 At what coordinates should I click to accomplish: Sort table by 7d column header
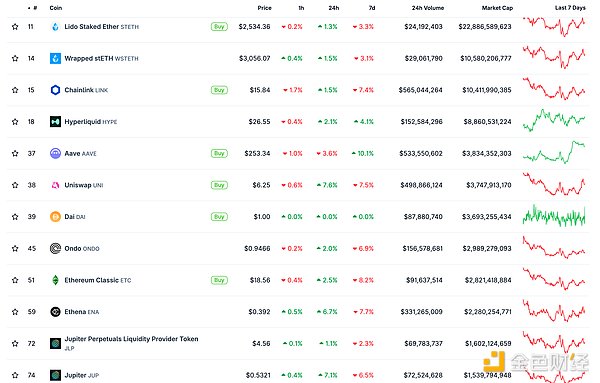tap(372, 8)
